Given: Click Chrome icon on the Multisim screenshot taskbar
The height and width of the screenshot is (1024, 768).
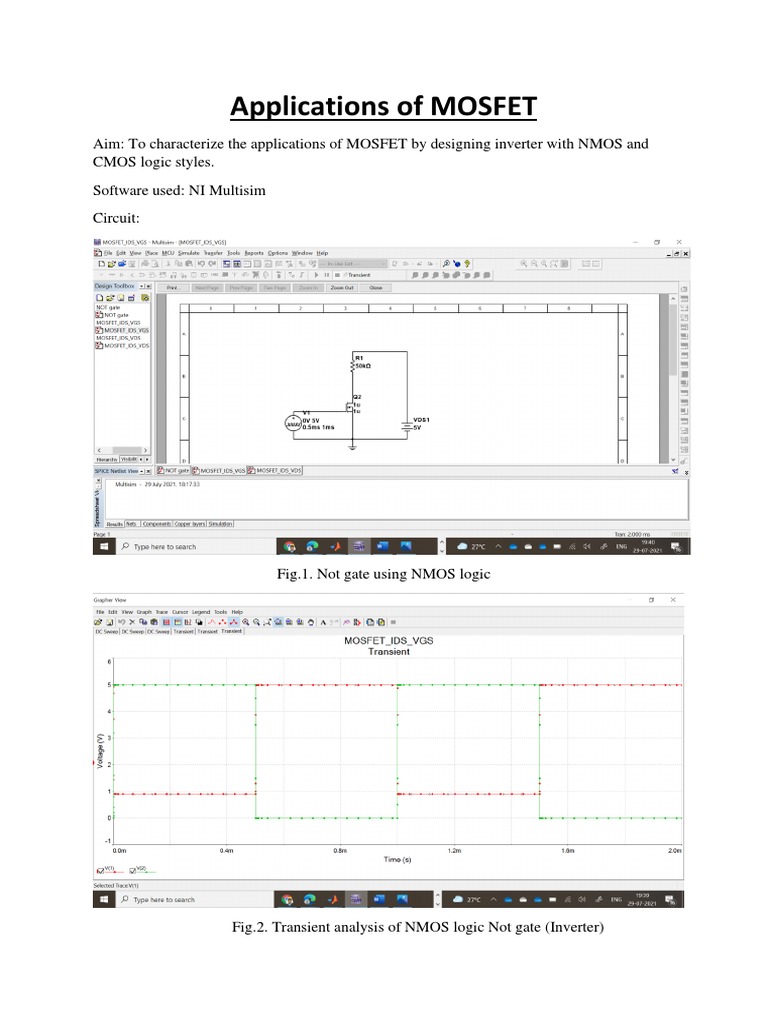Looking at the screenshot, I should 290,547.
